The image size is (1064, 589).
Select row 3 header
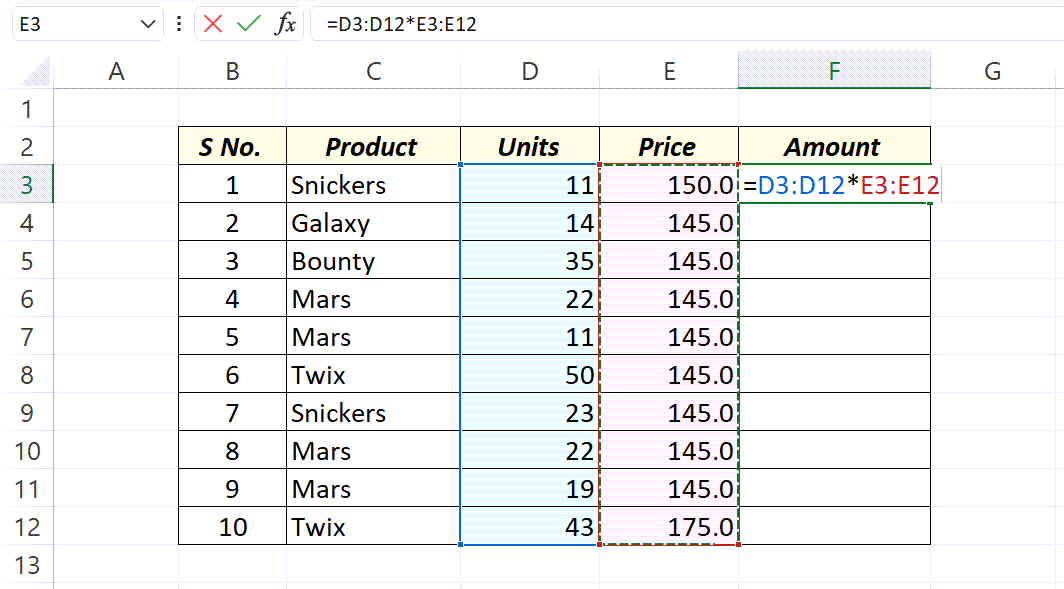click(27, 184)
